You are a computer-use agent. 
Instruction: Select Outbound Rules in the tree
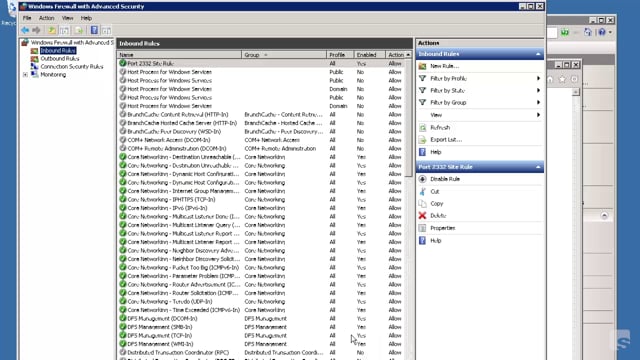coord(60,59)
